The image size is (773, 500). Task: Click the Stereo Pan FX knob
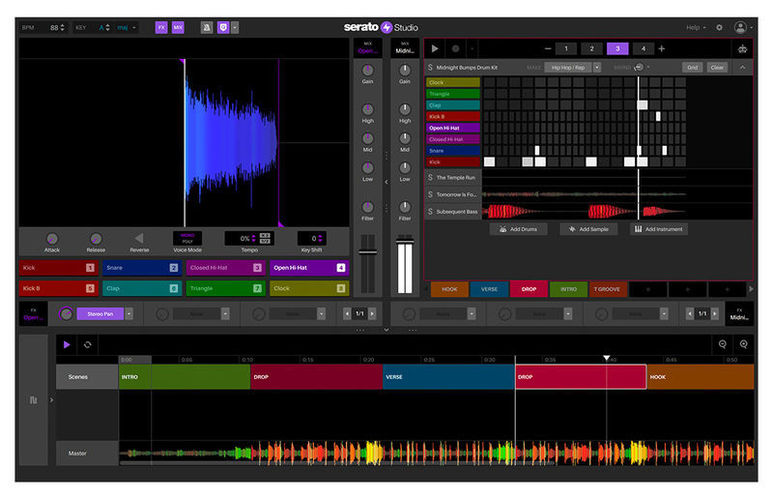[x=66, y=314]
